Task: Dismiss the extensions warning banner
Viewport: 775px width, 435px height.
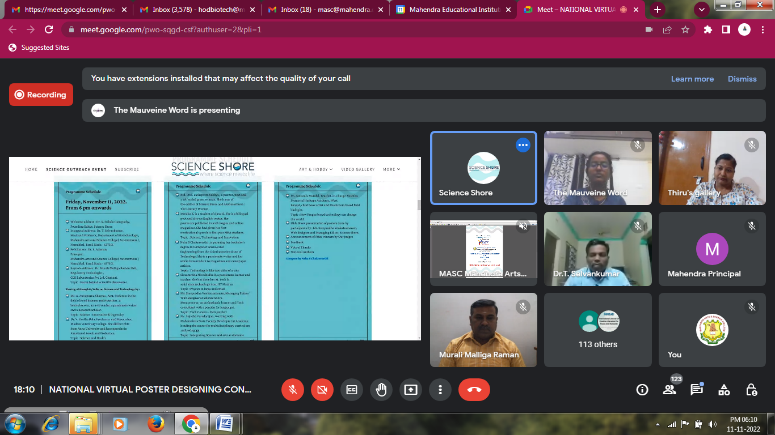Action: 742,79
